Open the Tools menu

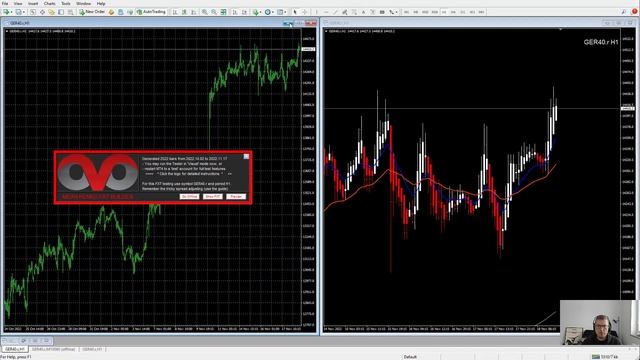pos(66,3)
